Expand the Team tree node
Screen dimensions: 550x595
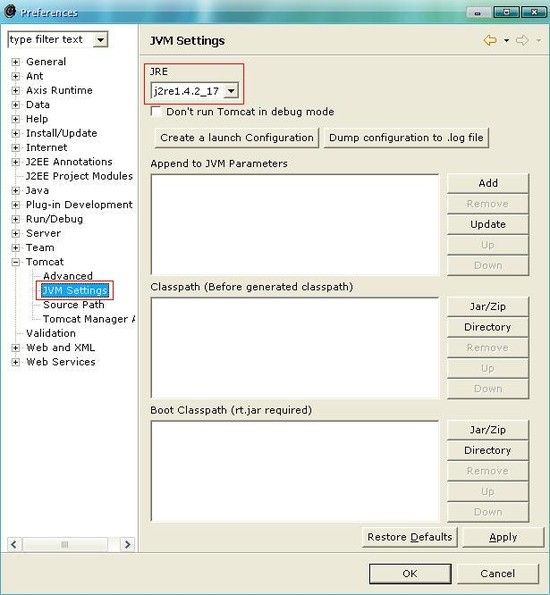[x=15, y=248]
